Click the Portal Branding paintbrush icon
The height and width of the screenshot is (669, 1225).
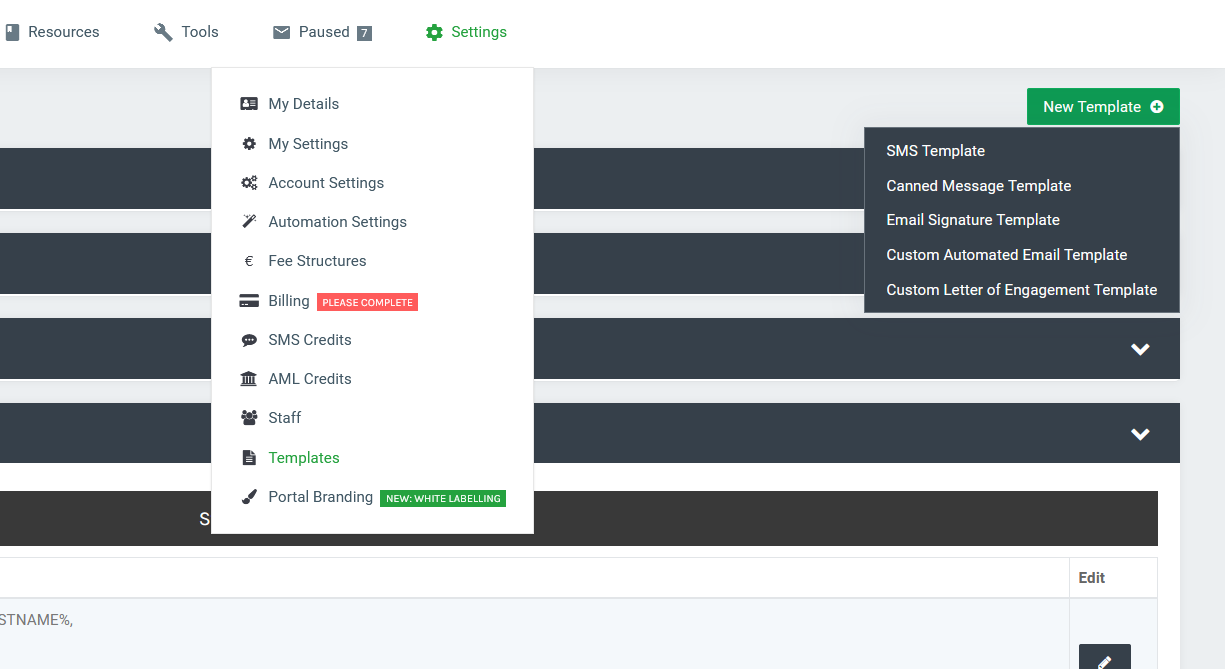click(x=249, y=497)
